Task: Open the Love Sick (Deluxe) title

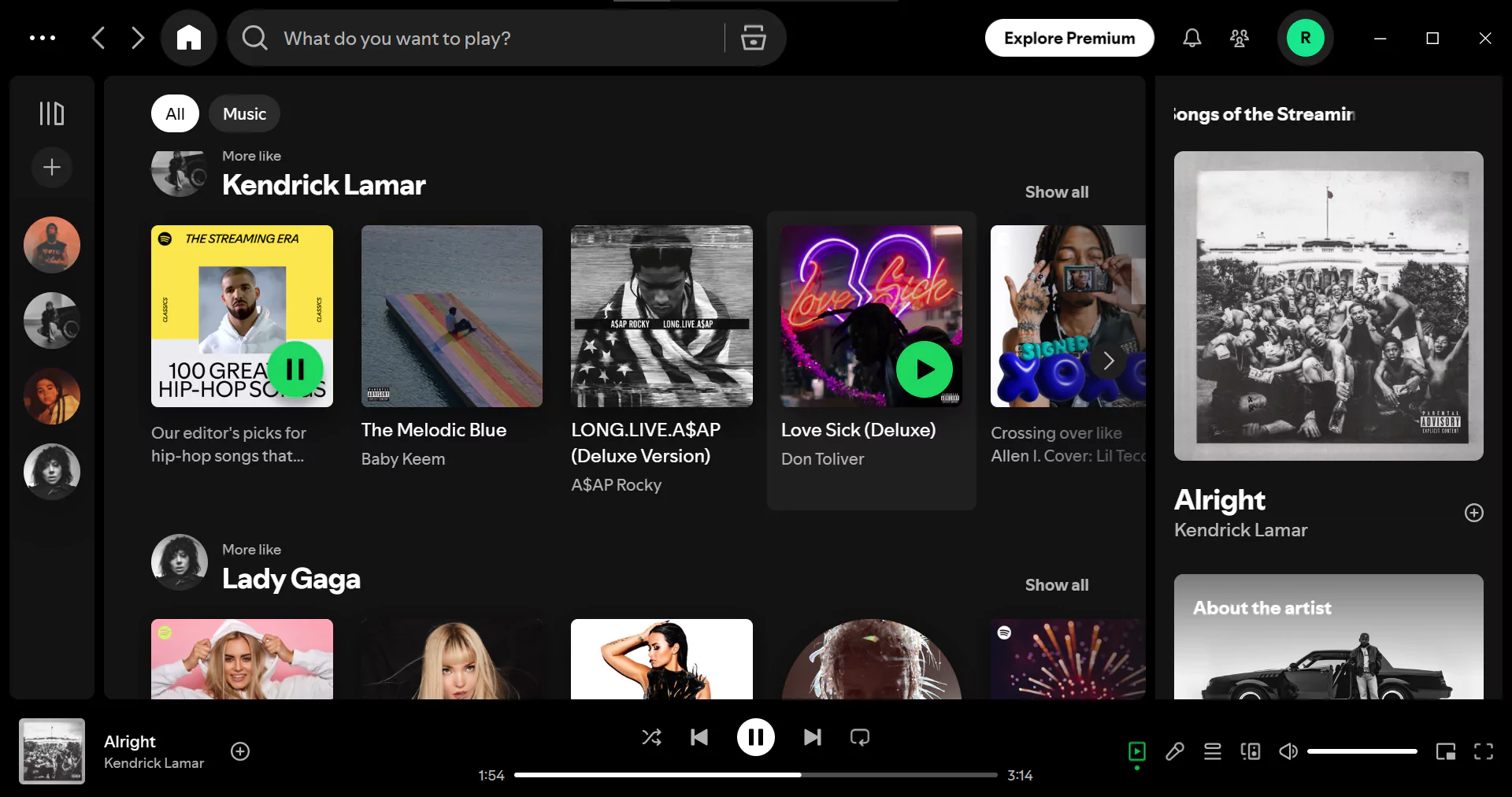Action: [x=858, y=430]
